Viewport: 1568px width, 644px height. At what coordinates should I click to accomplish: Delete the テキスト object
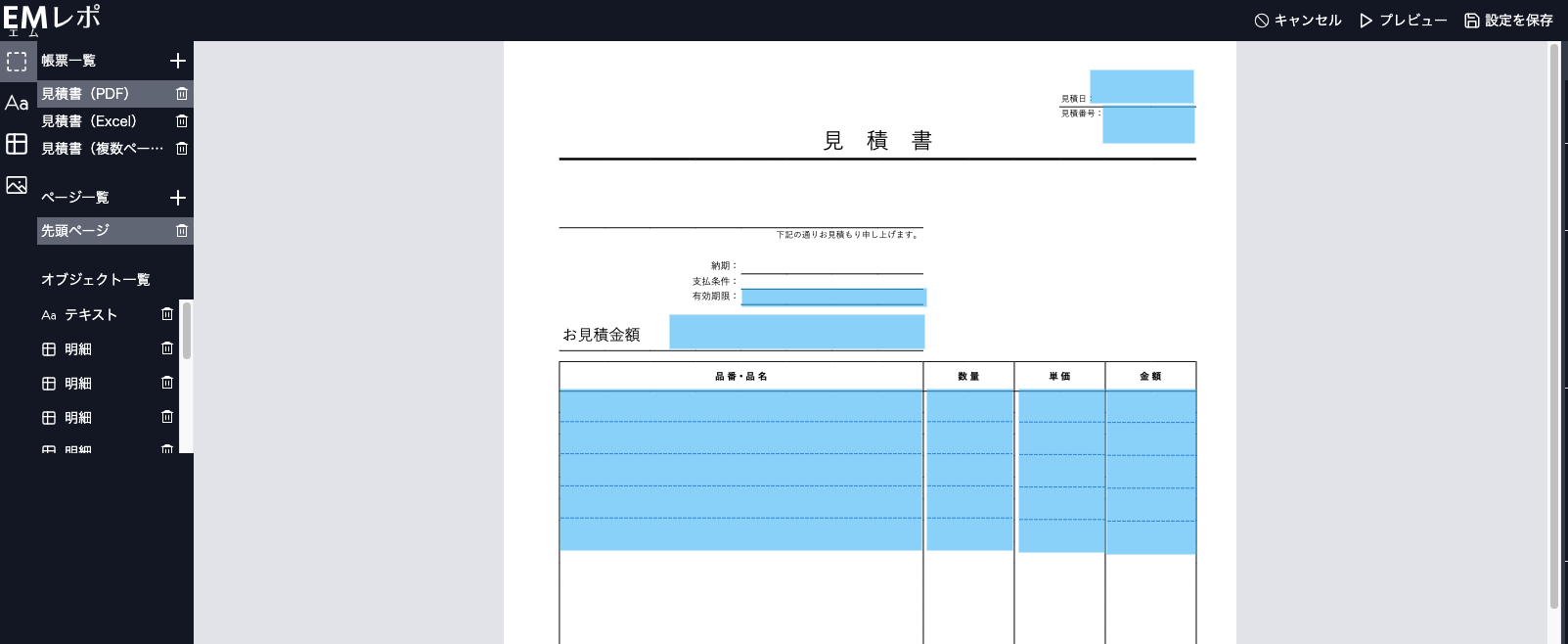167,314
